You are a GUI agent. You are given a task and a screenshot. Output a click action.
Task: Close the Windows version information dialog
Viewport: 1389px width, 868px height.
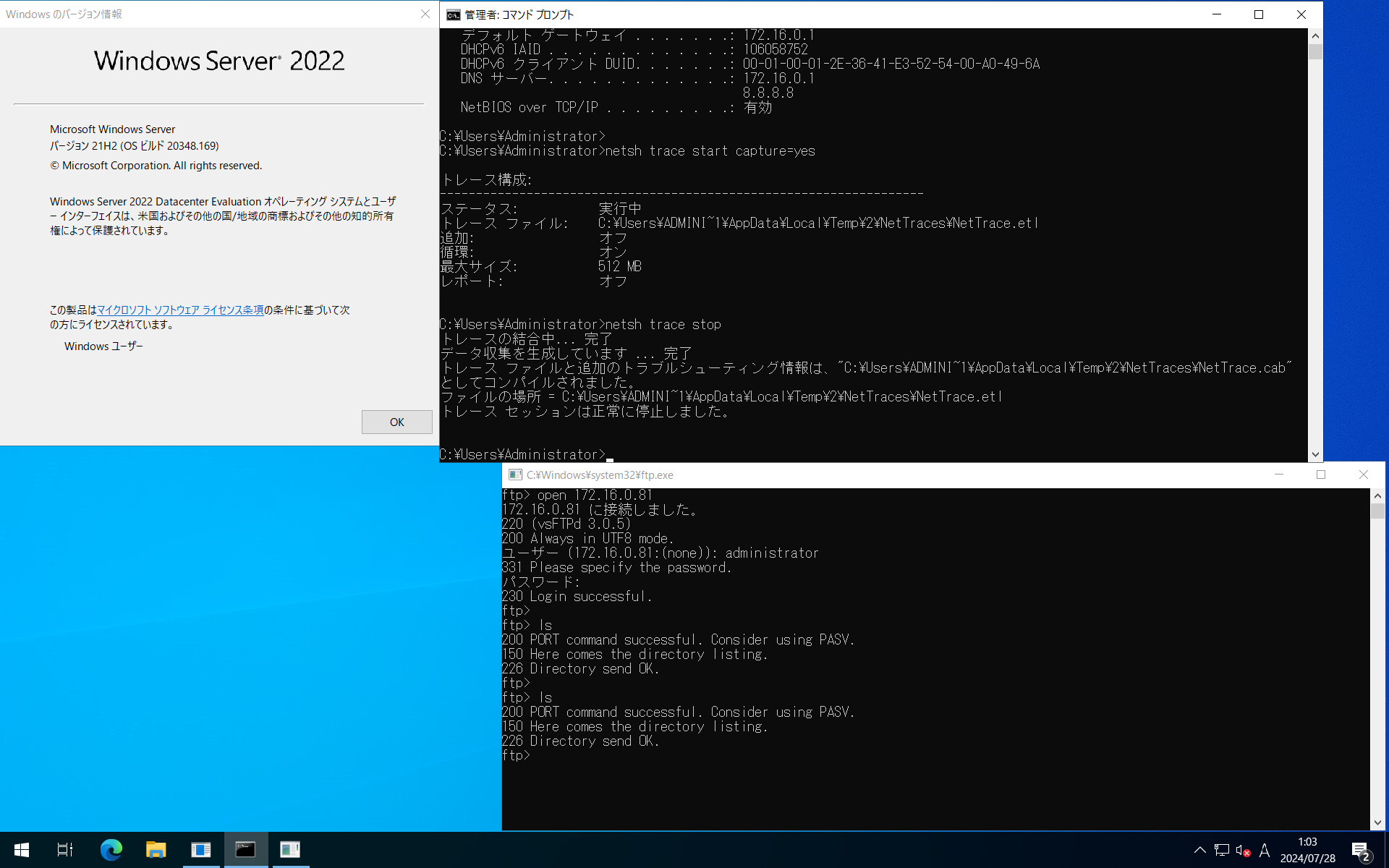point(425,14)
